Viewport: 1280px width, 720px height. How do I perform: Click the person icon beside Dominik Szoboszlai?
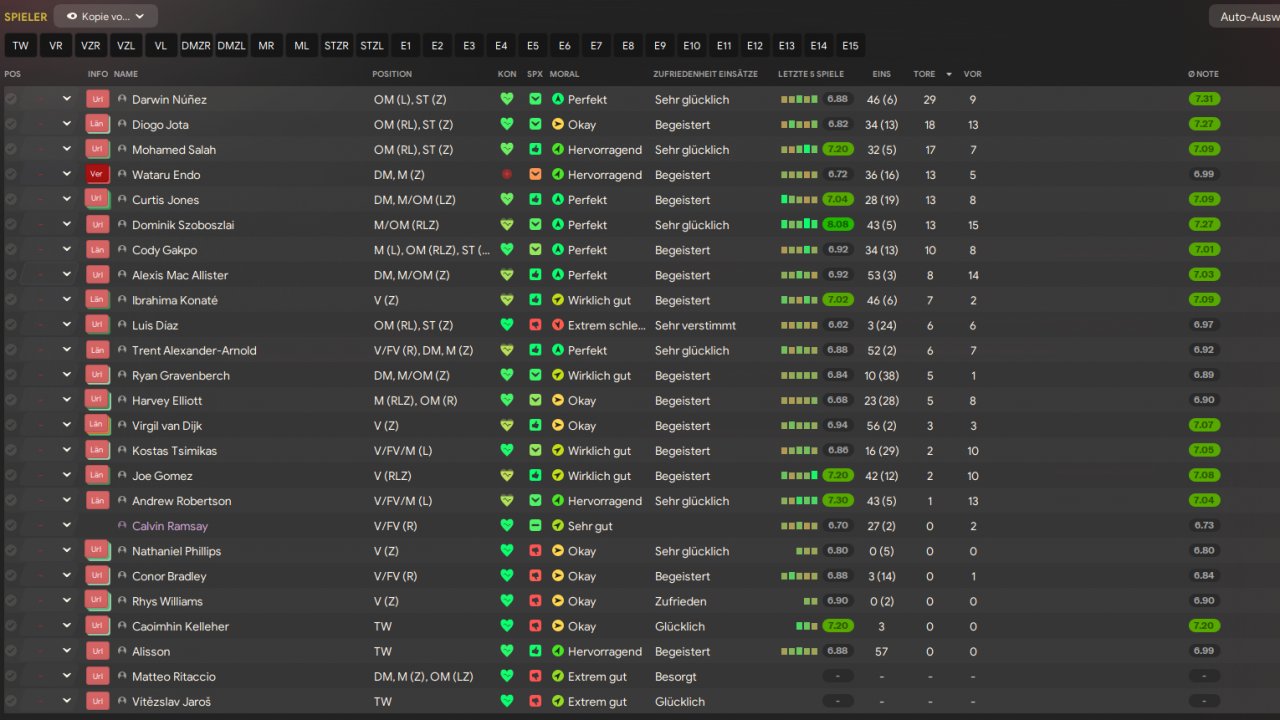[122, 225]
